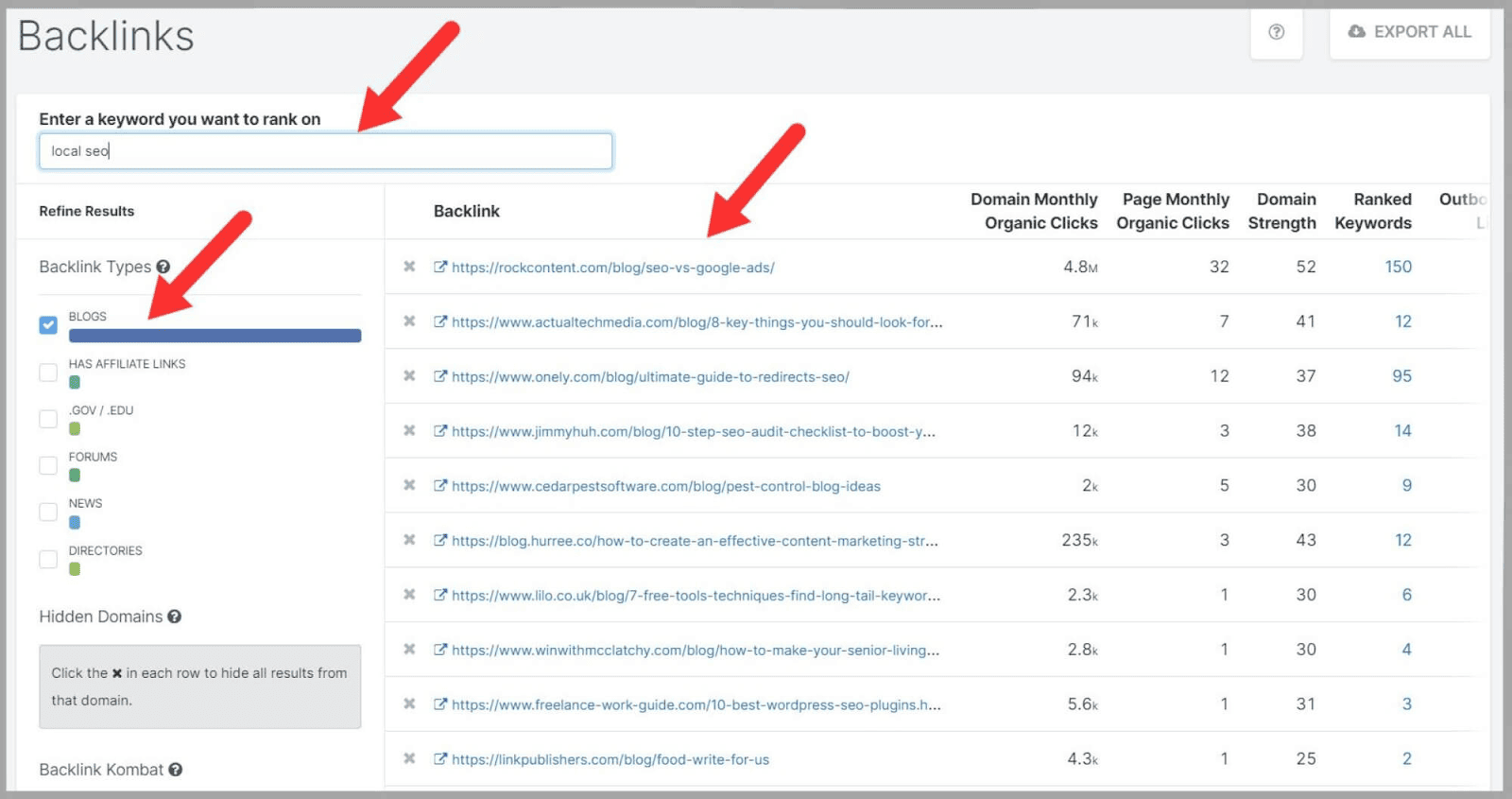Click the hide (✖) icon on the rockcontent.com row
The image size is (1512, 799).
coord(409,267)
